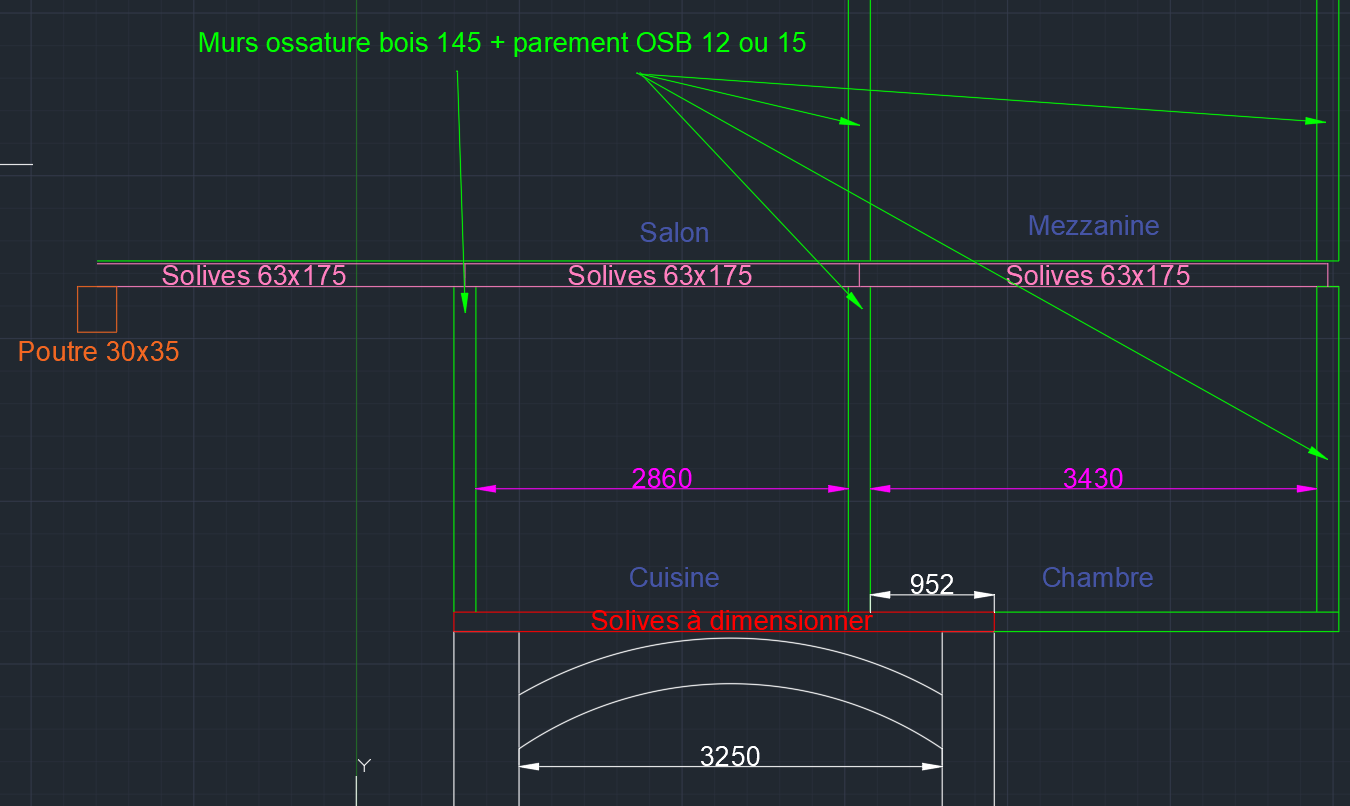
Task: Click the leftmost Solives 63x175 label
Action: (254, 276)
